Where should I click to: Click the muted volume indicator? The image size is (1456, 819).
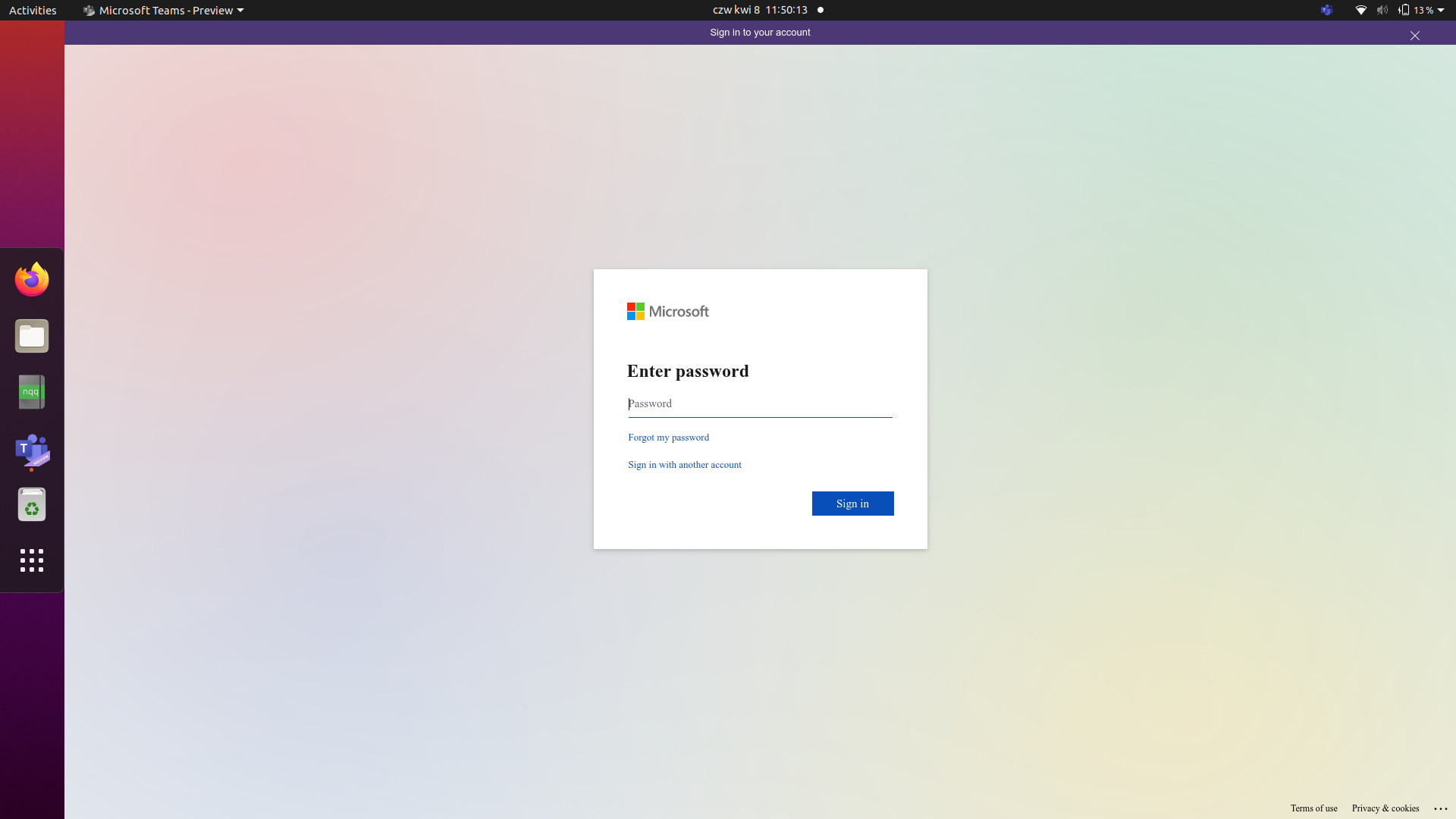click(1382, 10)
